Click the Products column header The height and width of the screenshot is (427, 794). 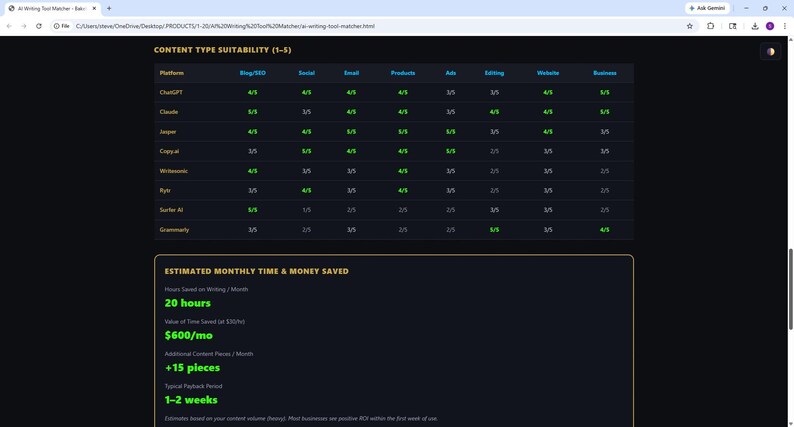[x=403, y=73]
